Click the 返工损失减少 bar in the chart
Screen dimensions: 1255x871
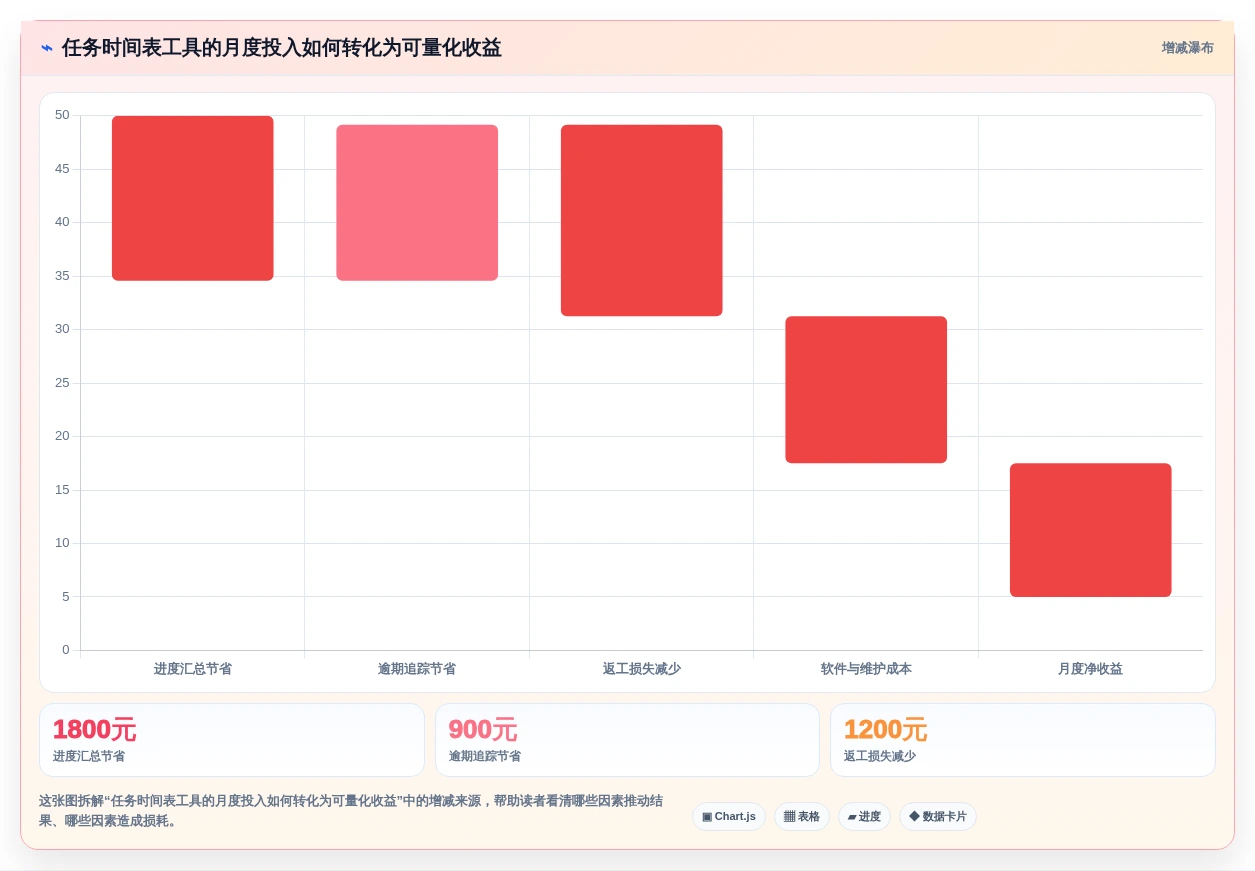(642, 220)
